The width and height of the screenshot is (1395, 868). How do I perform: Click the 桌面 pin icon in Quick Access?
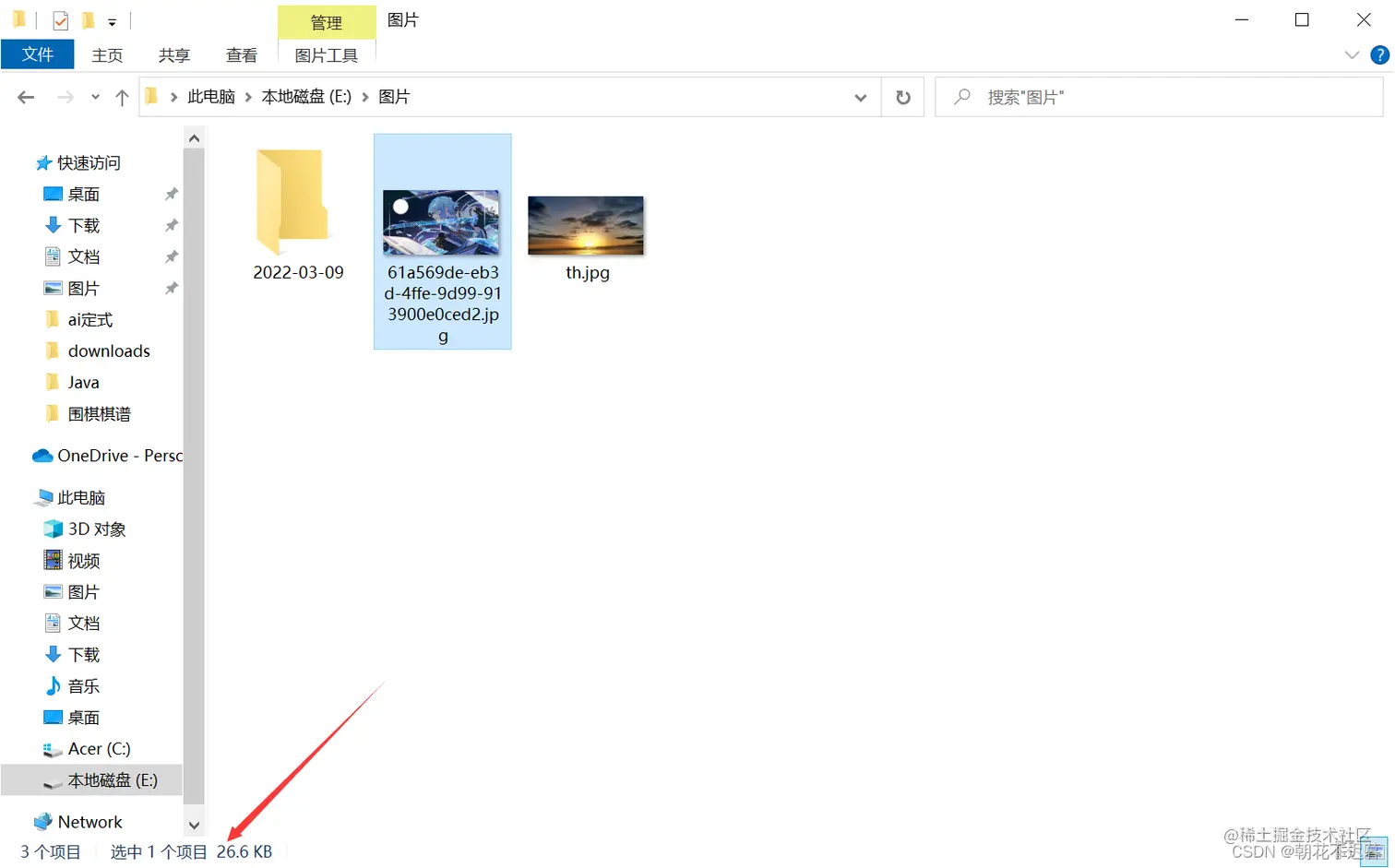click(x=171, y=195)
